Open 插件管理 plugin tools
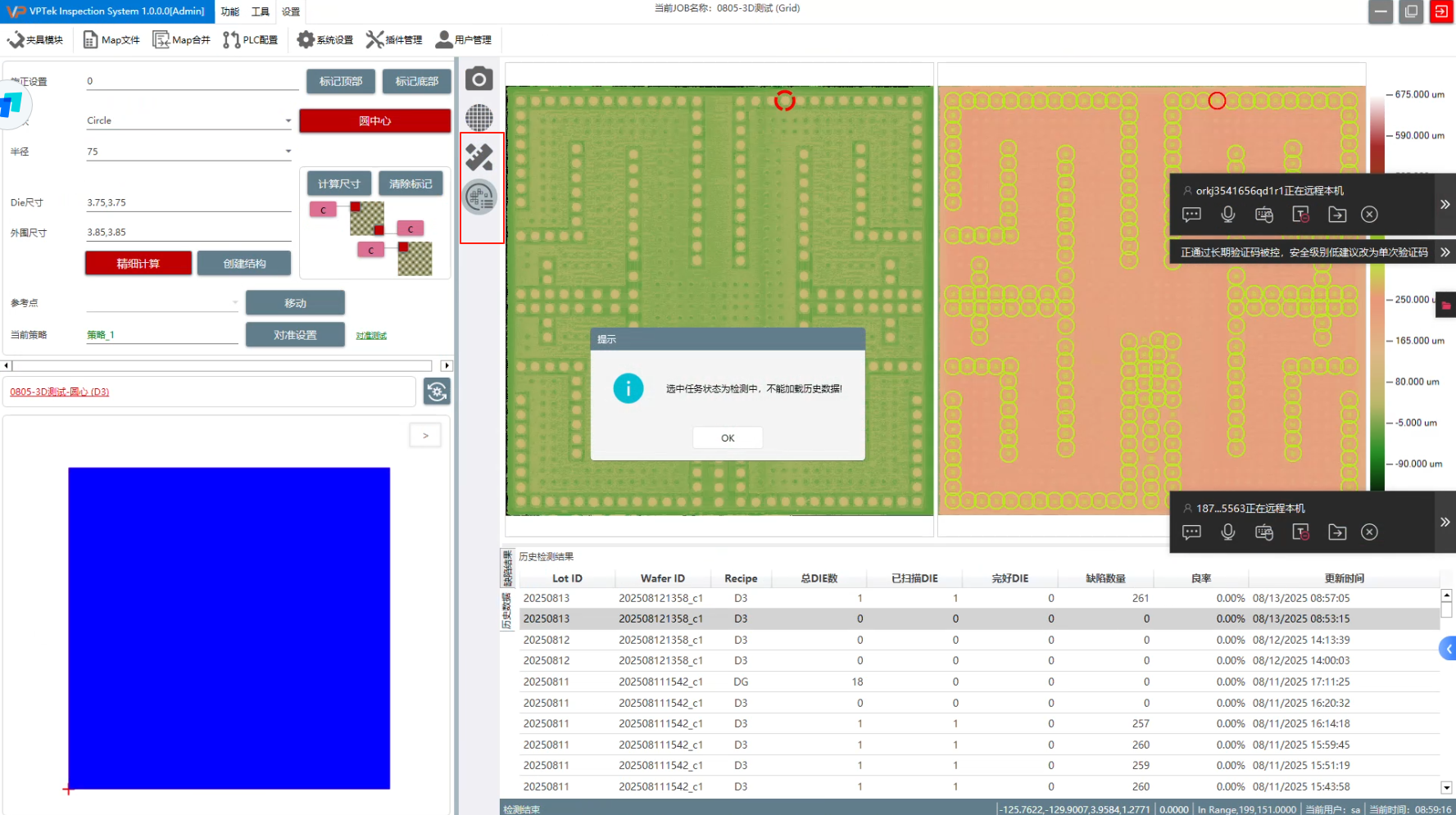This screenshot has width=1456, height=815. (394, 39)
